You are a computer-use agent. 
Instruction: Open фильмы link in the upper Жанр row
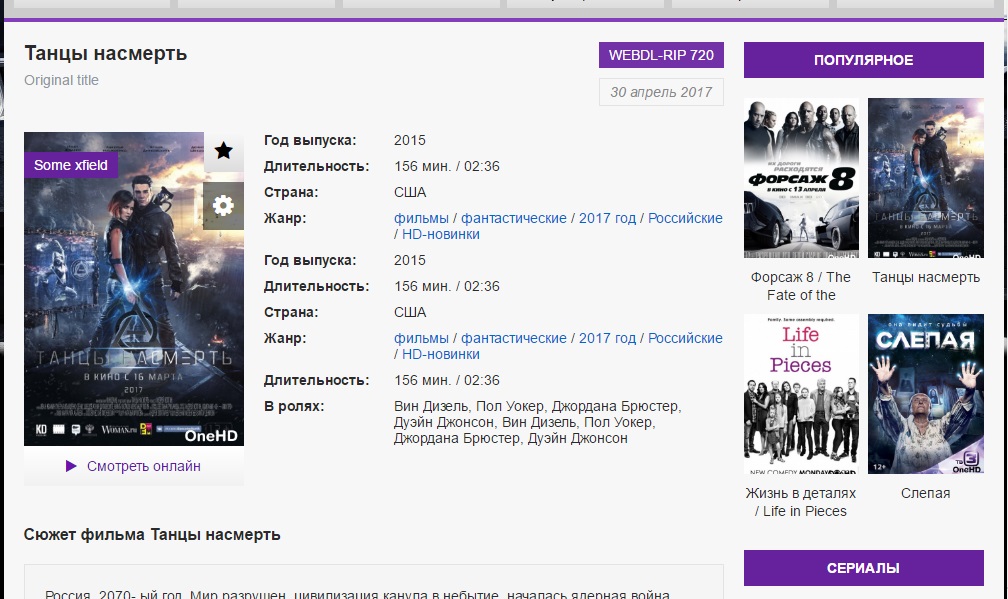tap(421, 219)
